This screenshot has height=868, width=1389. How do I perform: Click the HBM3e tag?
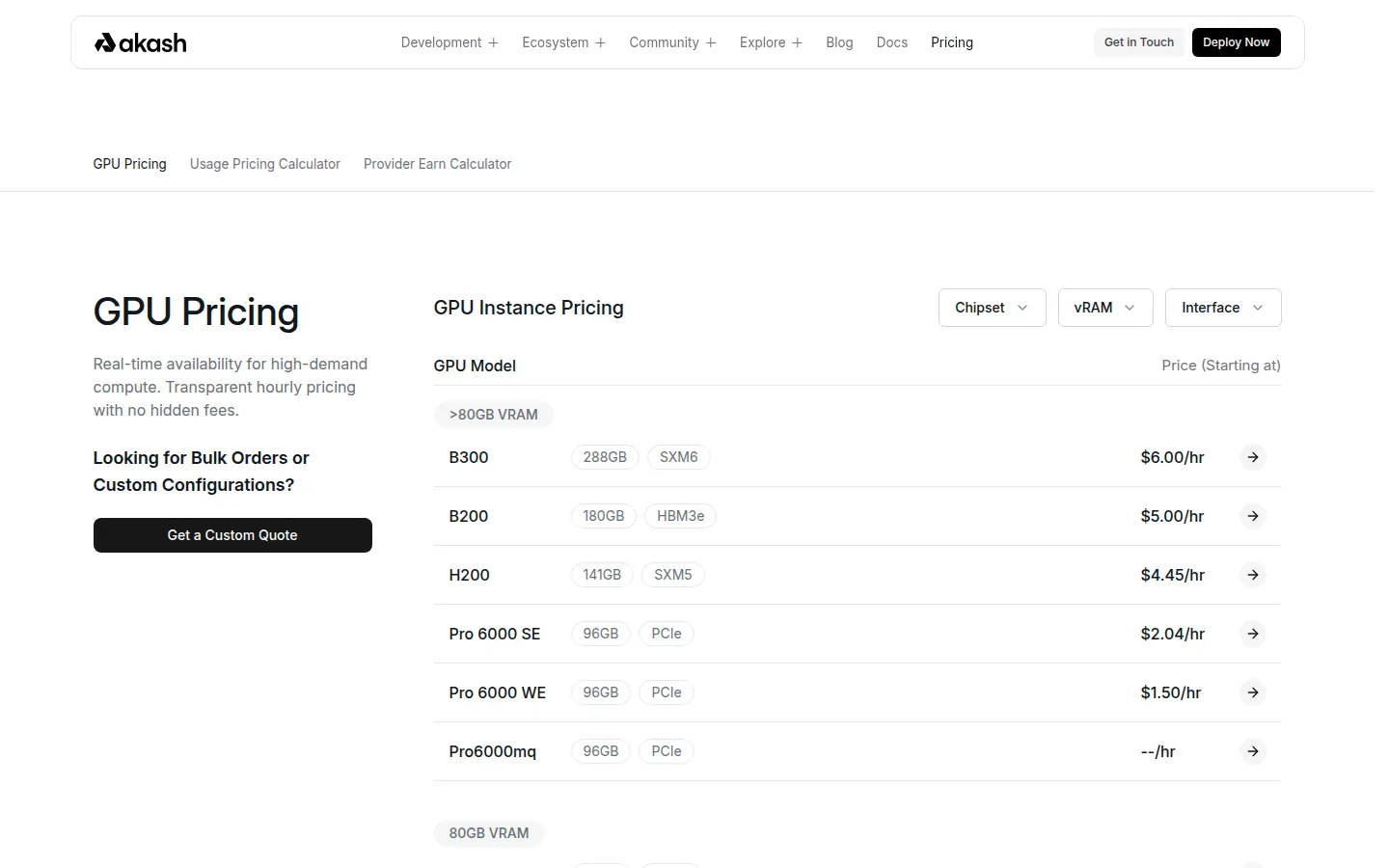point(680,516)
